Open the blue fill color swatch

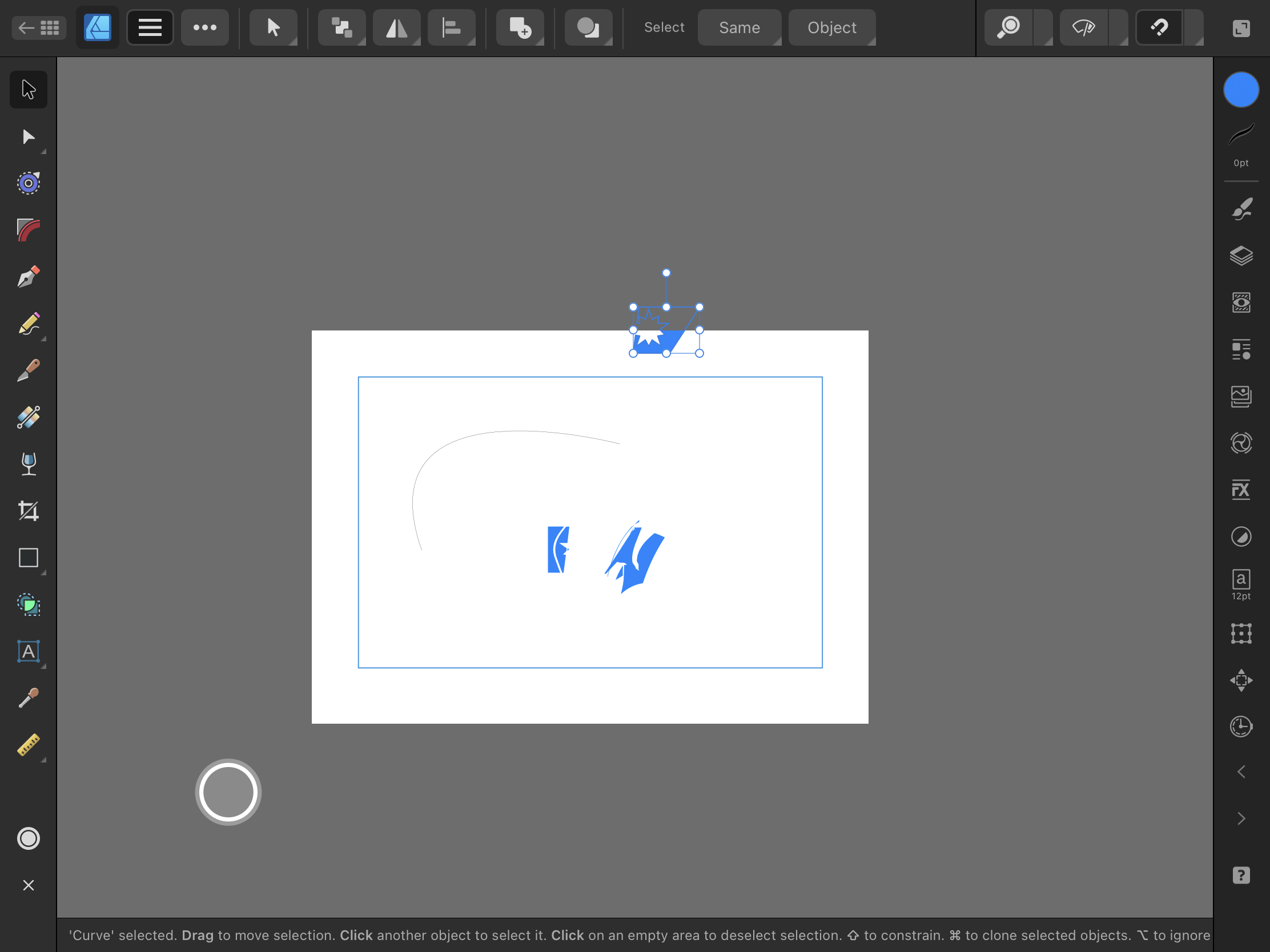point(1241,90)
